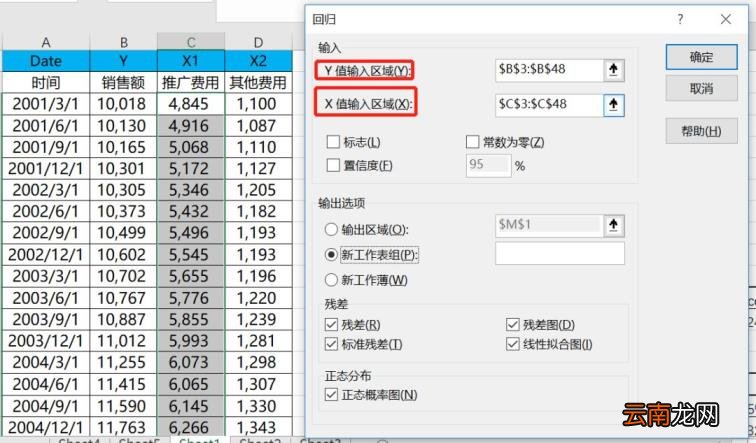Click cell with value 1,205
This screenshot has width=756, height=443.
(258, 190)
